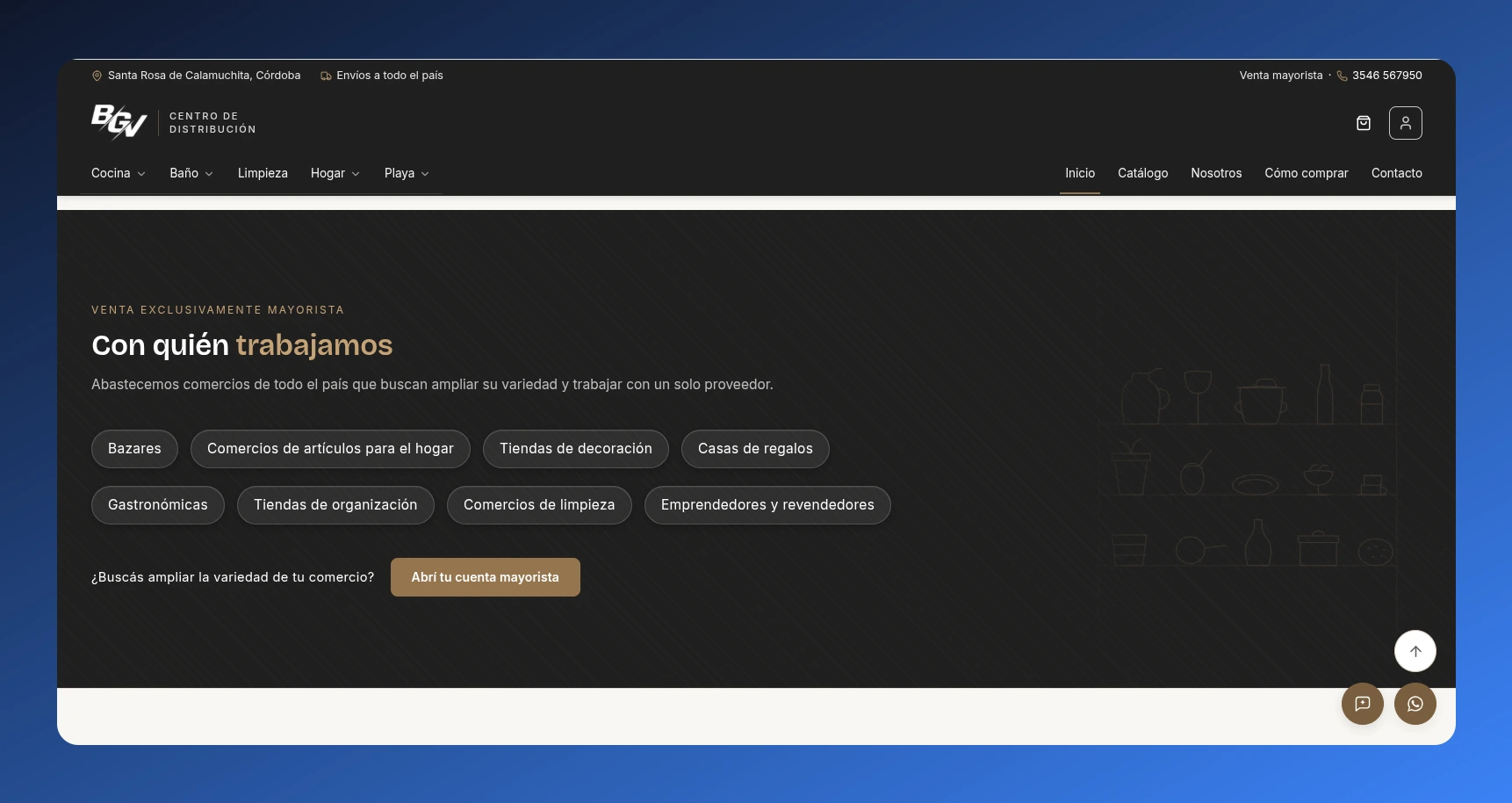
Task: Click the Envíos a todo el país text
Action: (x=390, y=76)
